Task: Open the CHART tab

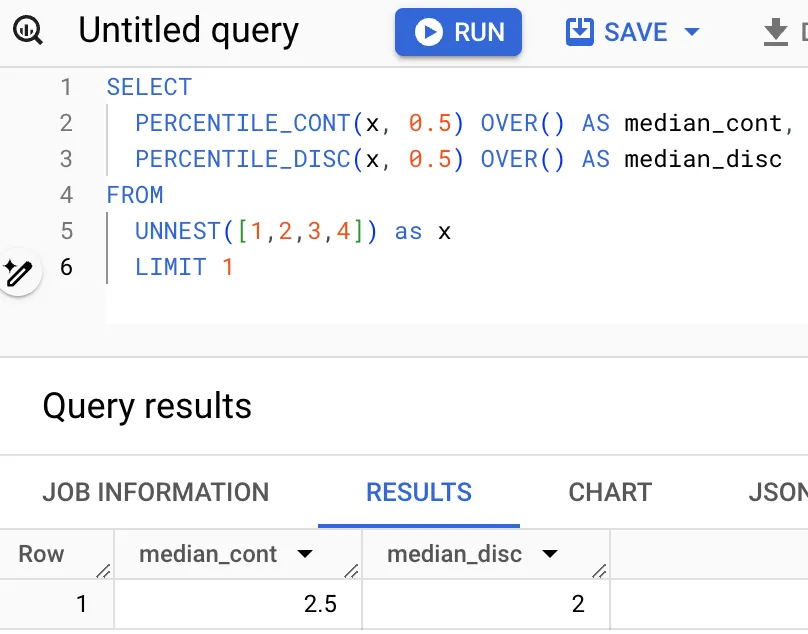Action: click(x=609, y=492)
